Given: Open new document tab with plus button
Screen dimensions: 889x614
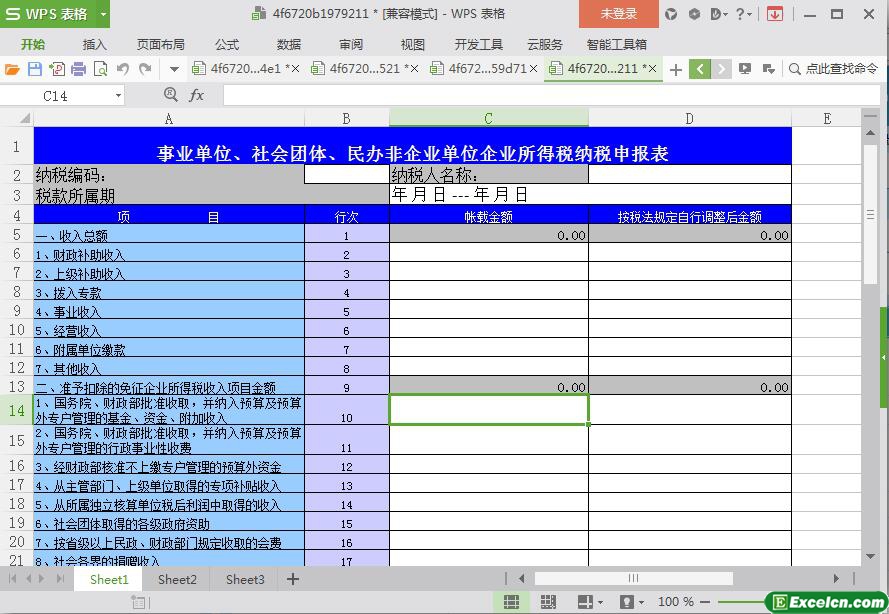Looking at the screenshot, I should pyautogui.click(x=676, y=69).
